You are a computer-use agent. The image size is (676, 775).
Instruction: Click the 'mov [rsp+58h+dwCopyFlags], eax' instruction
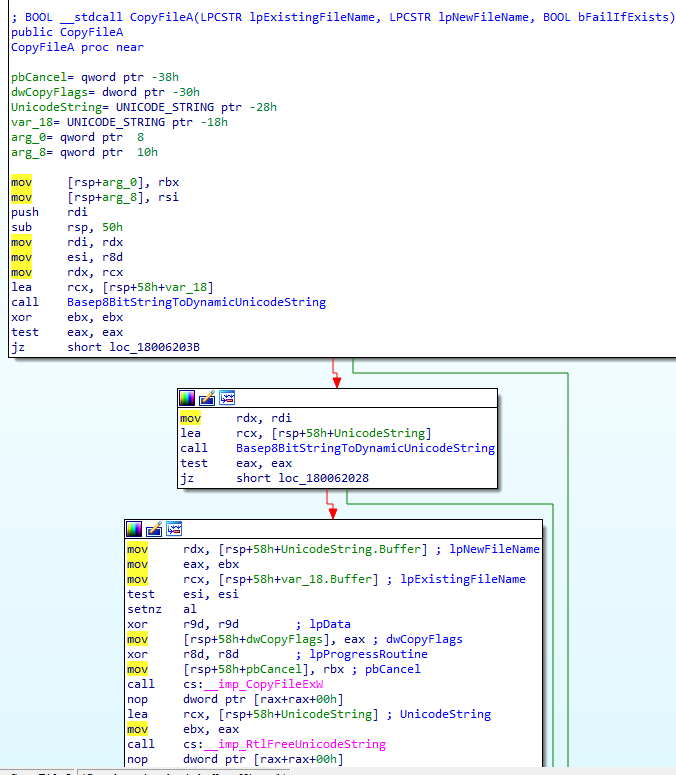(x=246, y=639)
